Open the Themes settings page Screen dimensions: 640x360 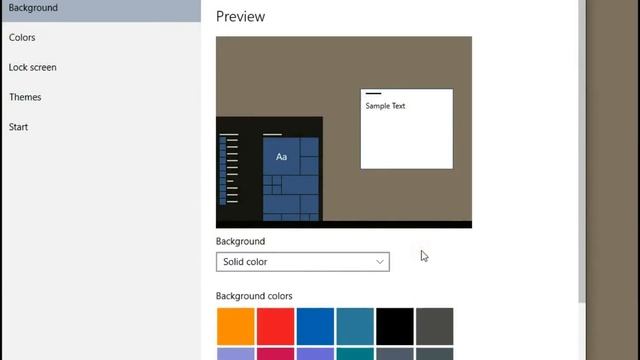[101, 97]
